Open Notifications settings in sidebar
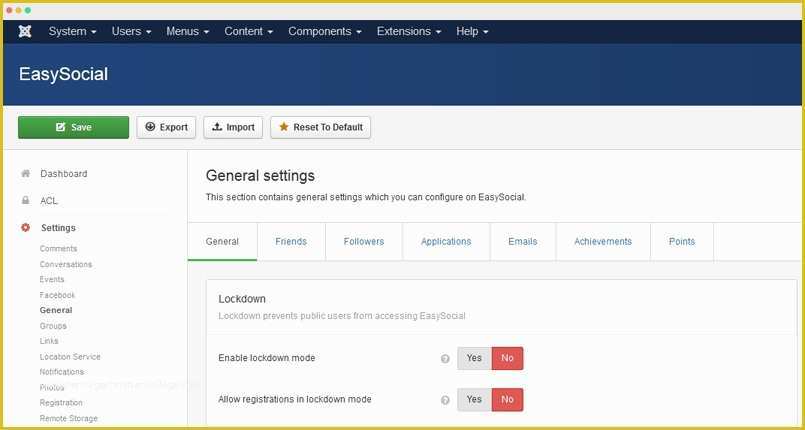 (62, 372)
